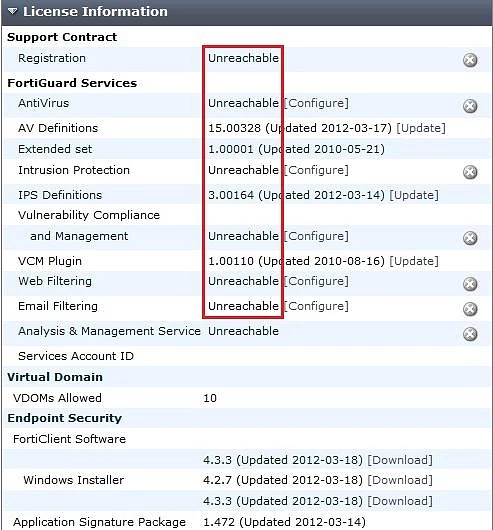Select the and Management label

[x=79, y=236]
